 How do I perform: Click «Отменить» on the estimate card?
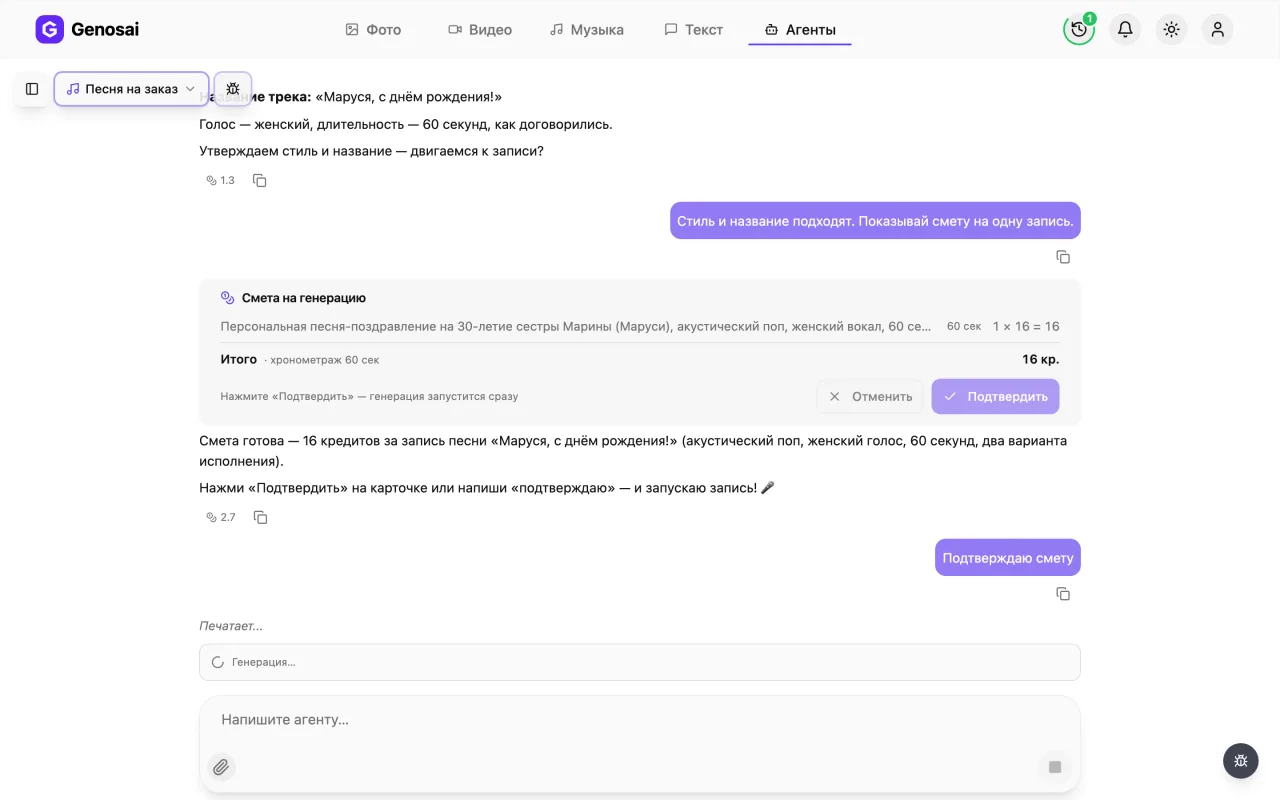(x=870, y=396)
